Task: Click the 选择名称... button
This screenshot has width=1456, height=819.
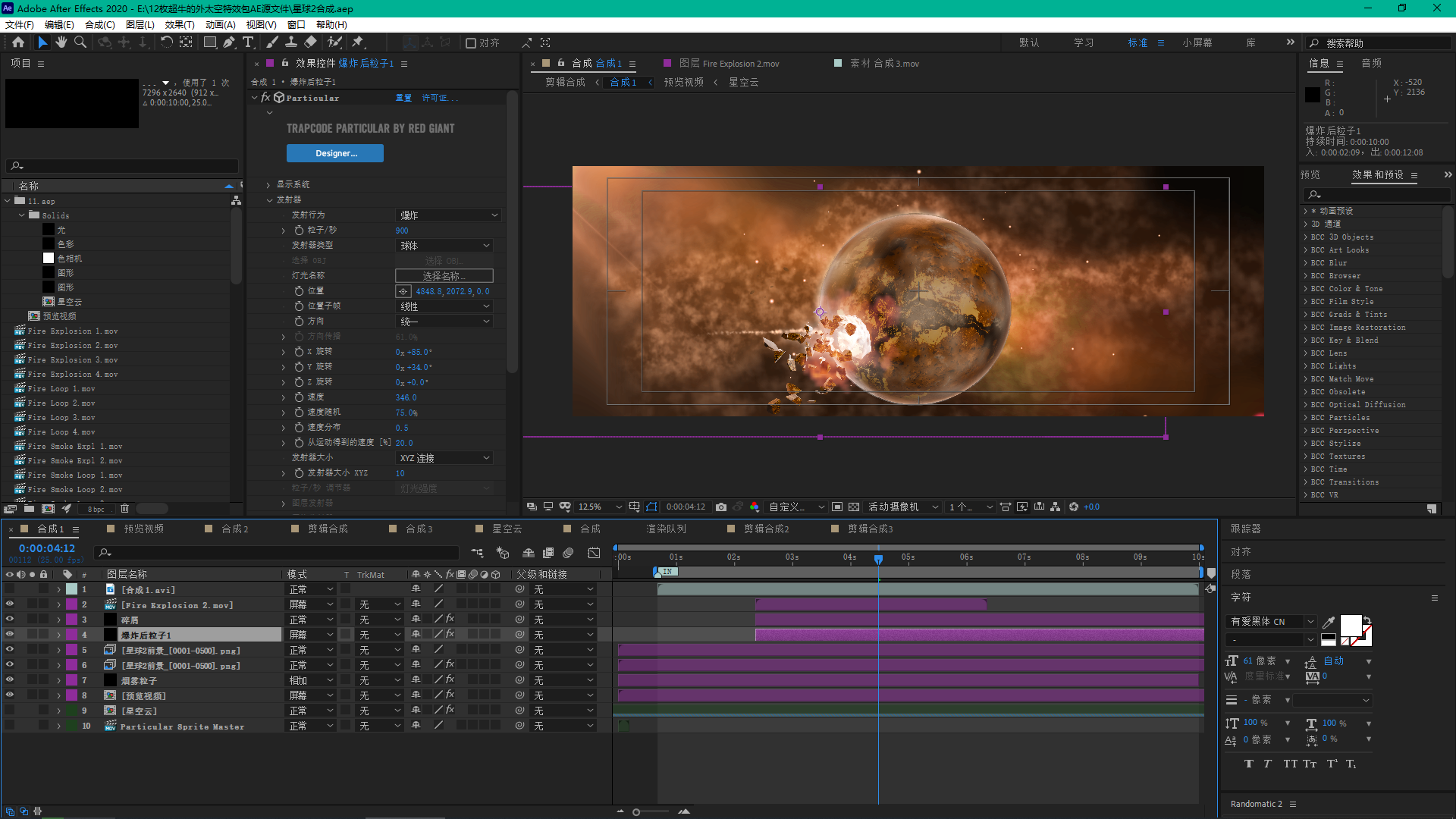Action: click(x=444, y=276)
